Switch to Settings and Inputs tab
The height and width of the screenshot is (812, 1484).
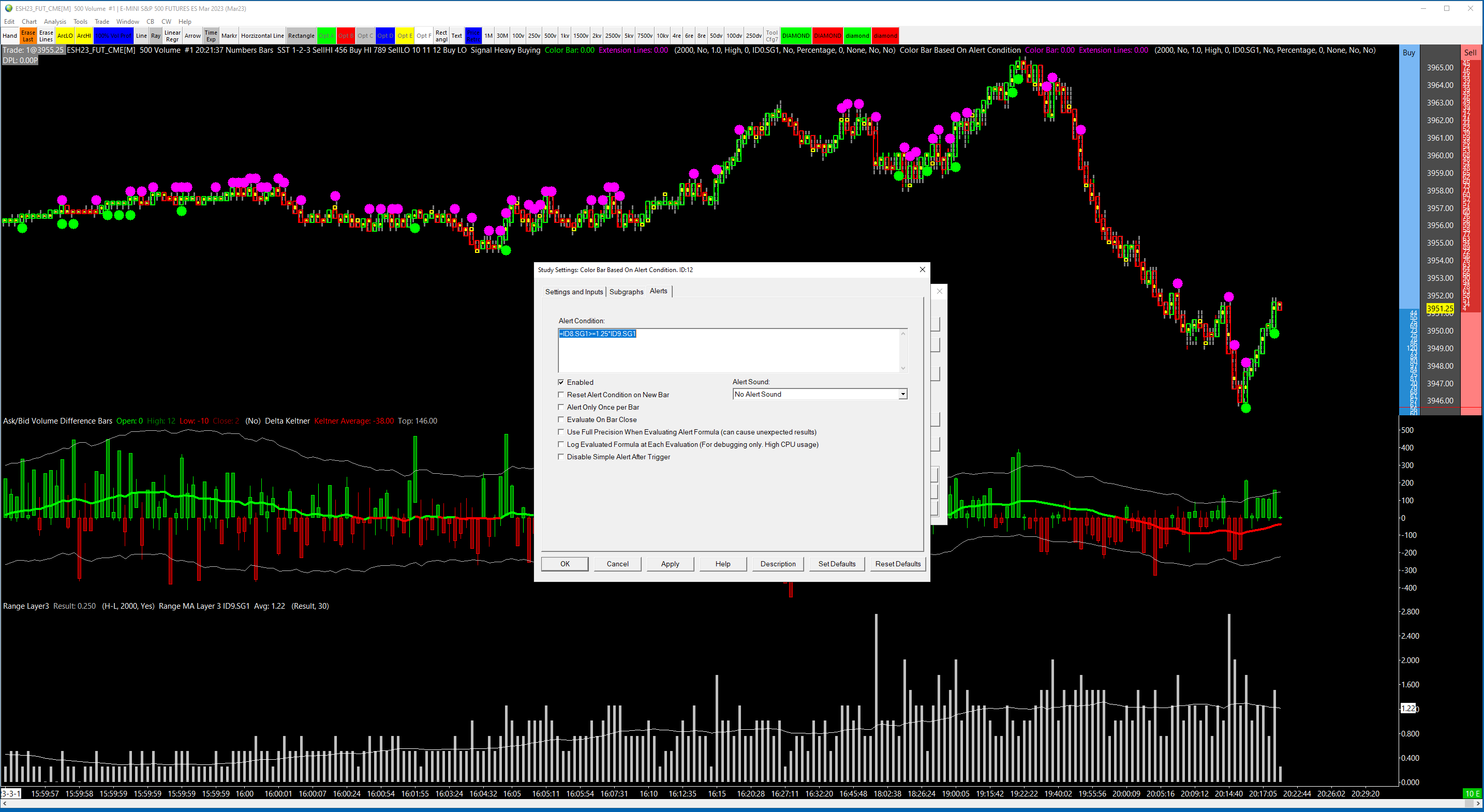(573, 292)
